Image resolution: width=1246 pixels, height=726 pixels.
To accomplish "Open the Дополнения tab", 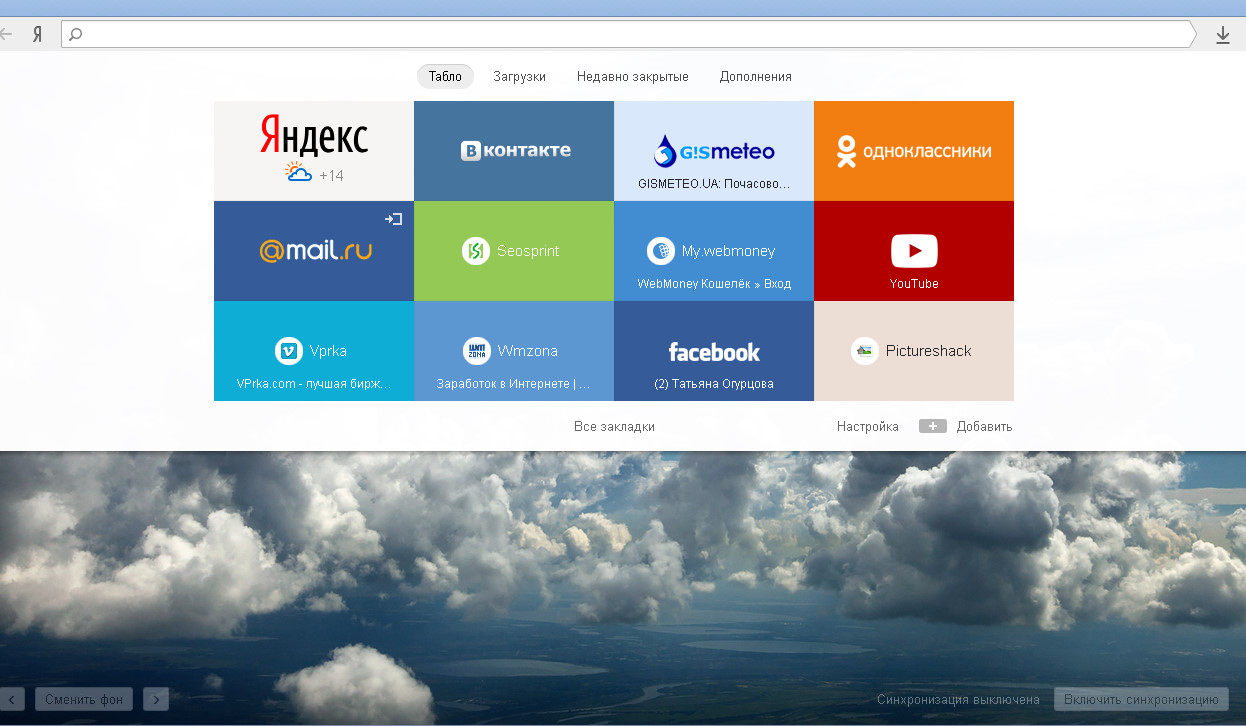I will pyautogui.click(x=756, y=76).
